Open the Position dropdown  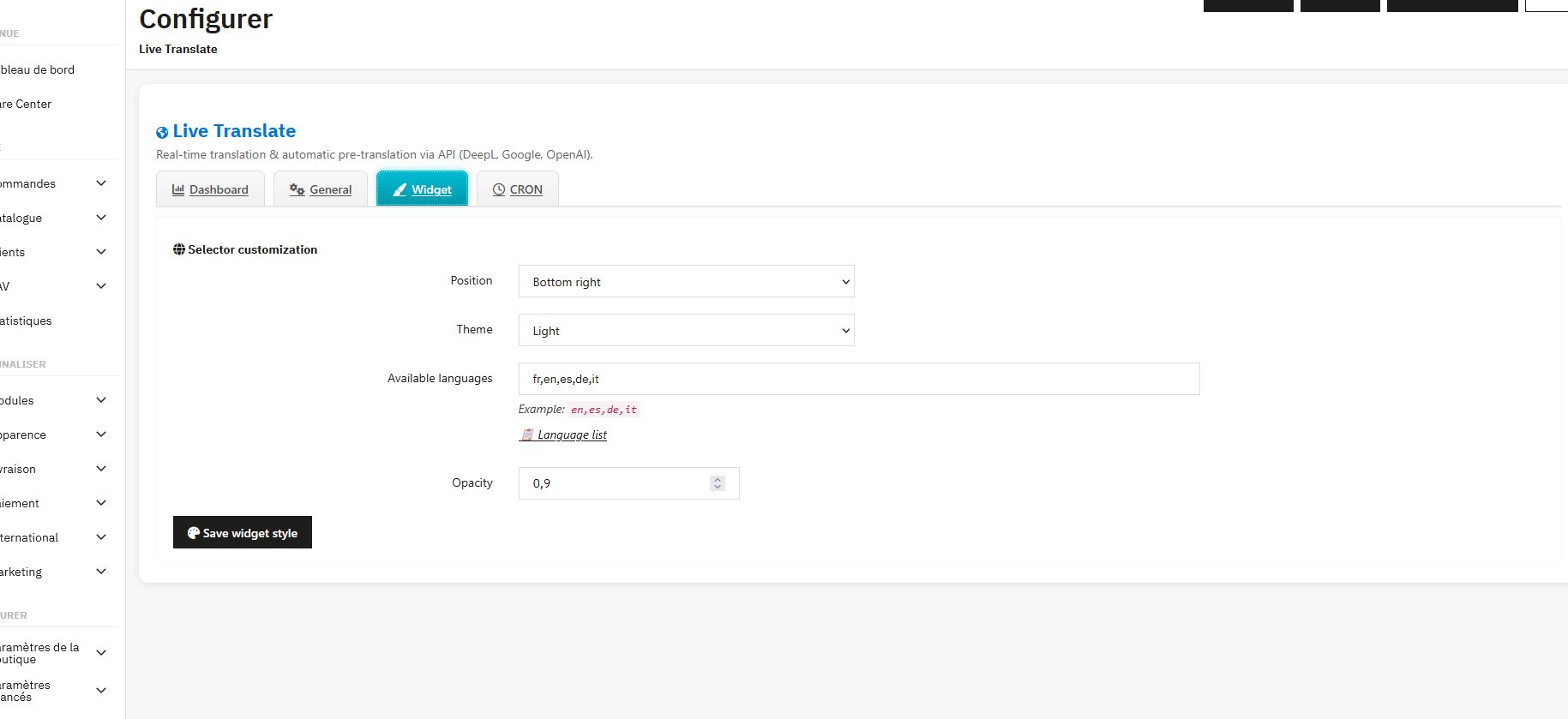point(686,281)
